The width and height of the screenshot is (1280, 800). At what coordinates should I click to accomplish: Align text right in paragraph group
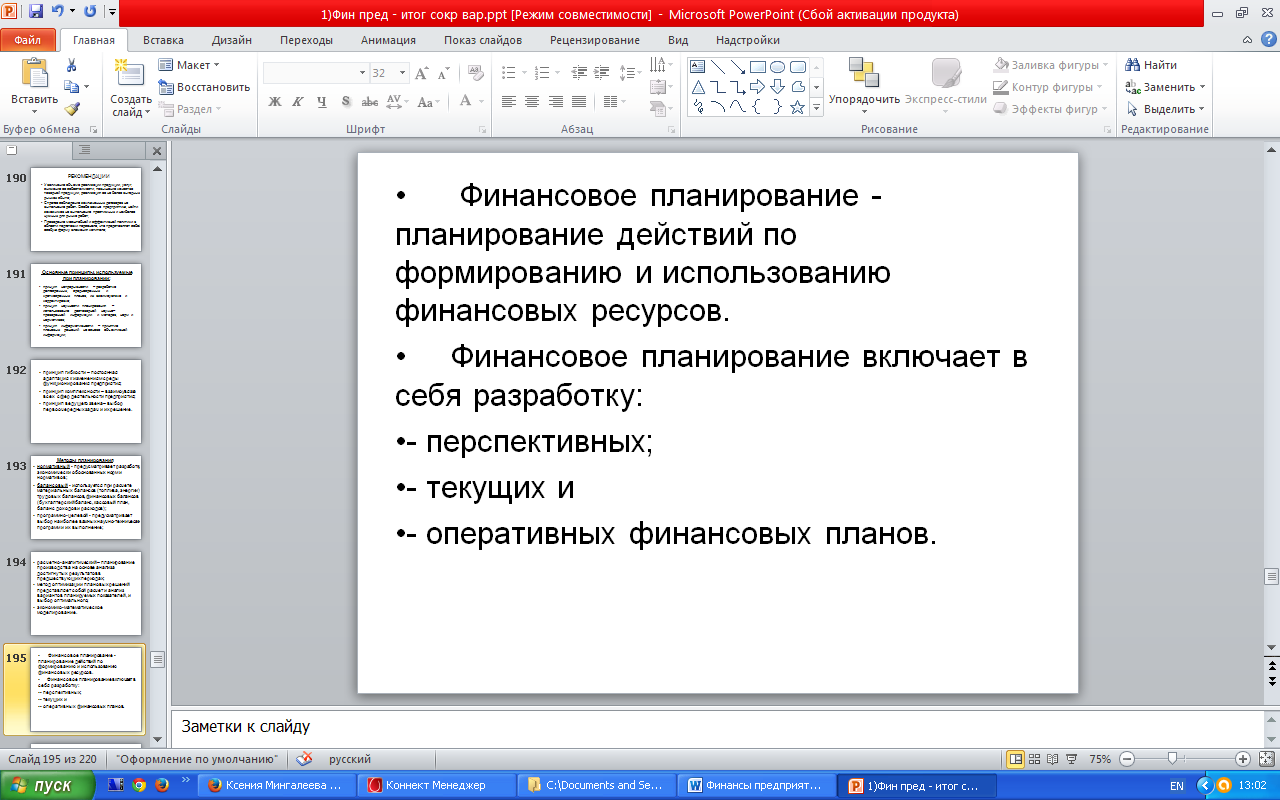point(554,101)
